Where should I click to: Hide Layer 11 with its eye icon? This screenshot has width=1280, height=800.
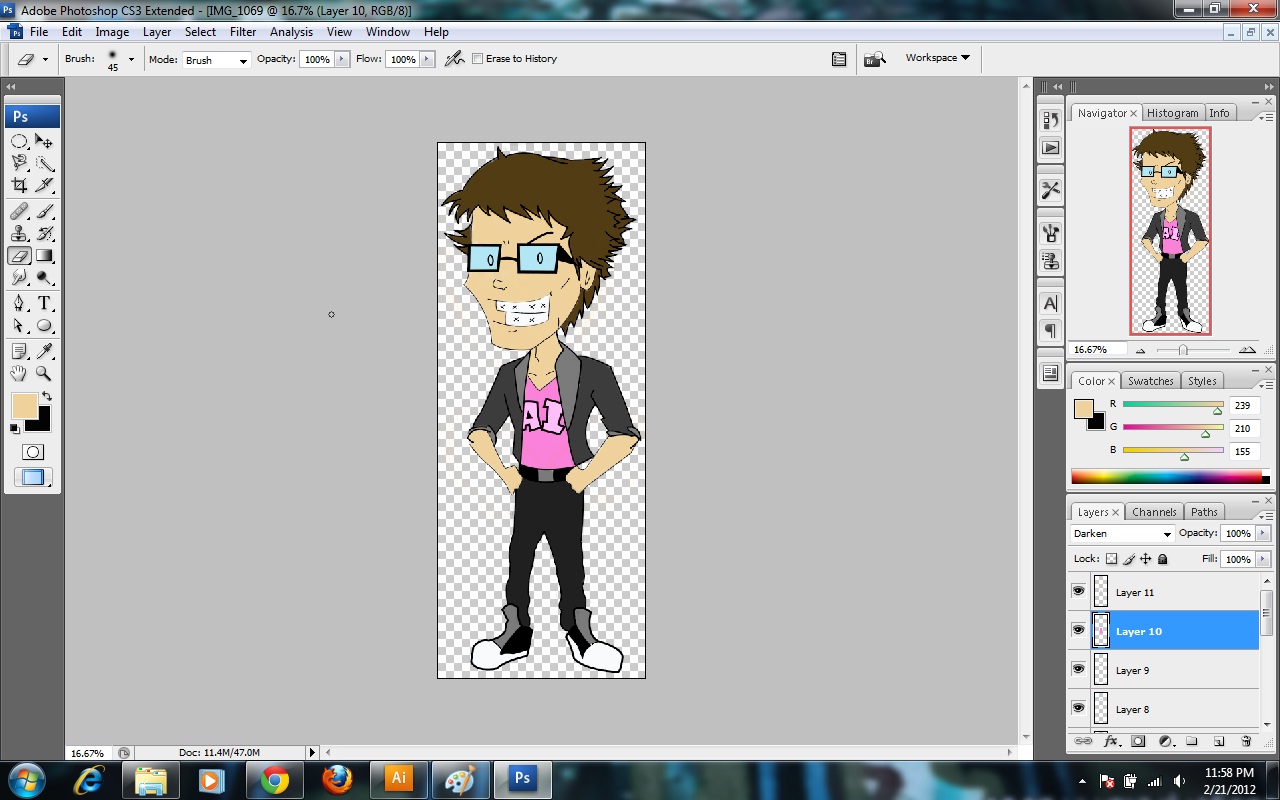(1078, 591)
